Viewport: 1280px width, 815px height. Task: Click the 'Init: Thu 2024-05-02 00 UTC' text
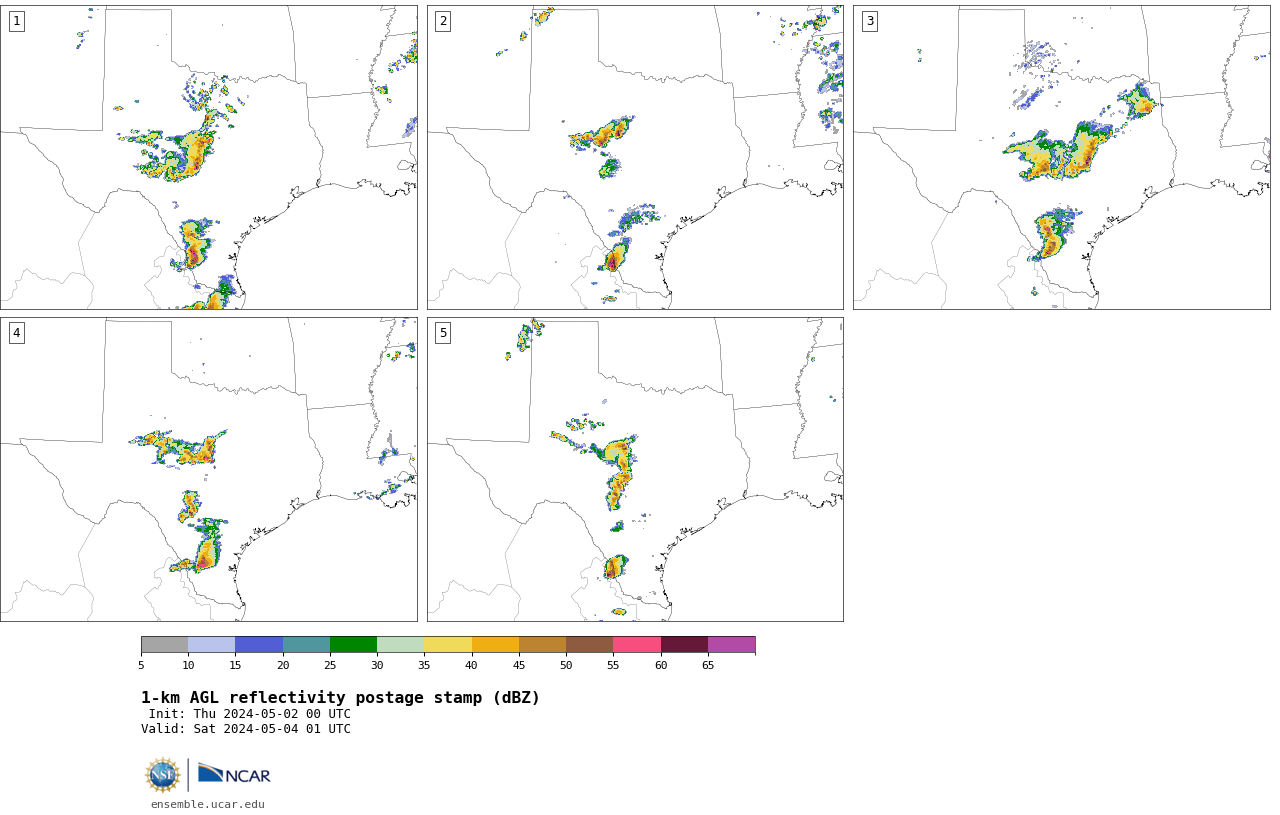[x=250, y=714]
